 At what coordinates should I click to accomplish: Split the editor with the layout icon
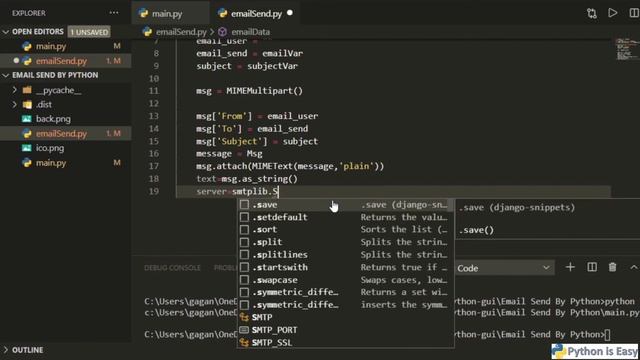(x=634, y=13)
